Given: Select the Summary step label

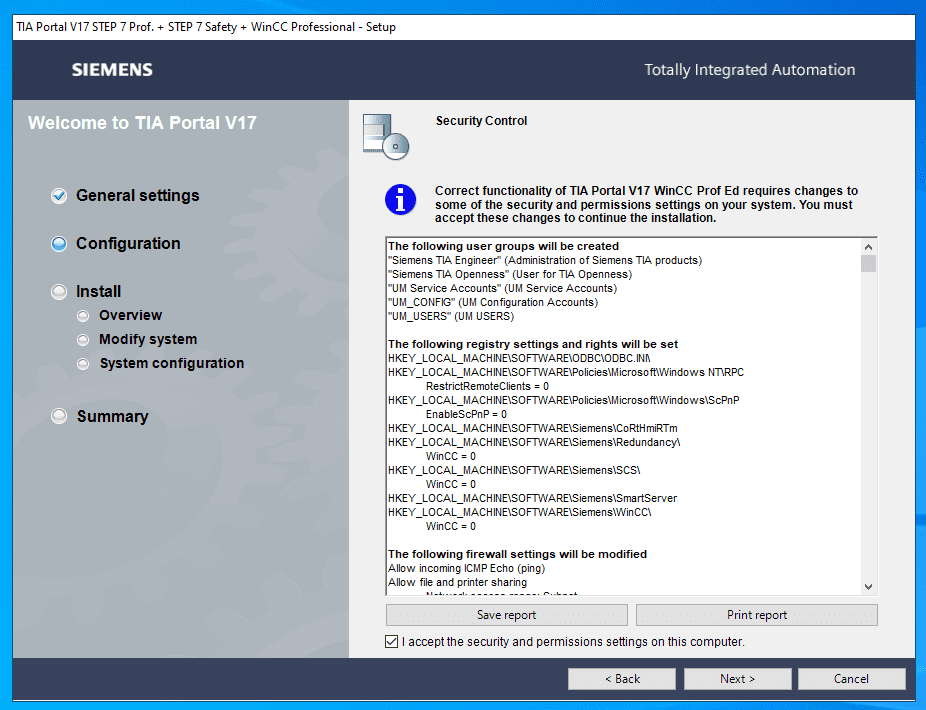Looking at the screenshot, I should [x=113, y=416].
